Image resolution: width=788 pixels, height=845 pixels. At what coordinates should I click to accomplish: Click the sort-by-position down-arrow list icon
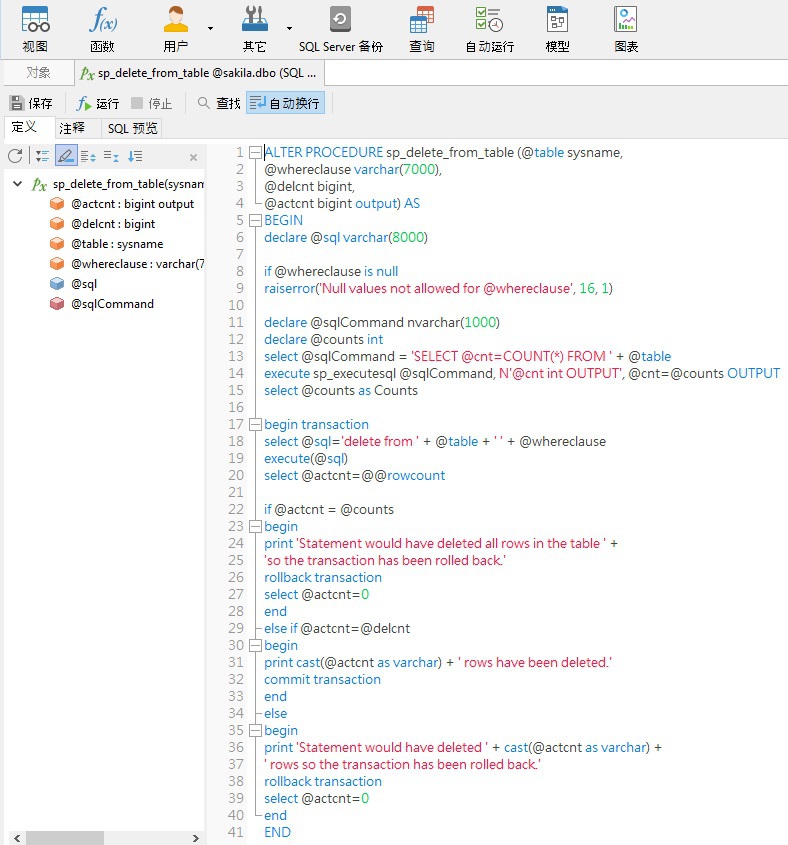click(x=135, y=156)
